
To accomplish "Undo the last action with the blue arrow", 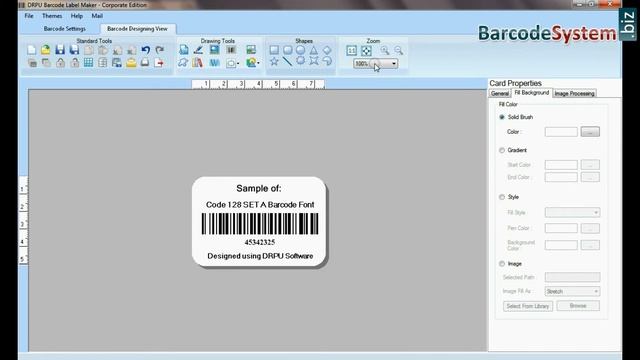I will [146, 50].
